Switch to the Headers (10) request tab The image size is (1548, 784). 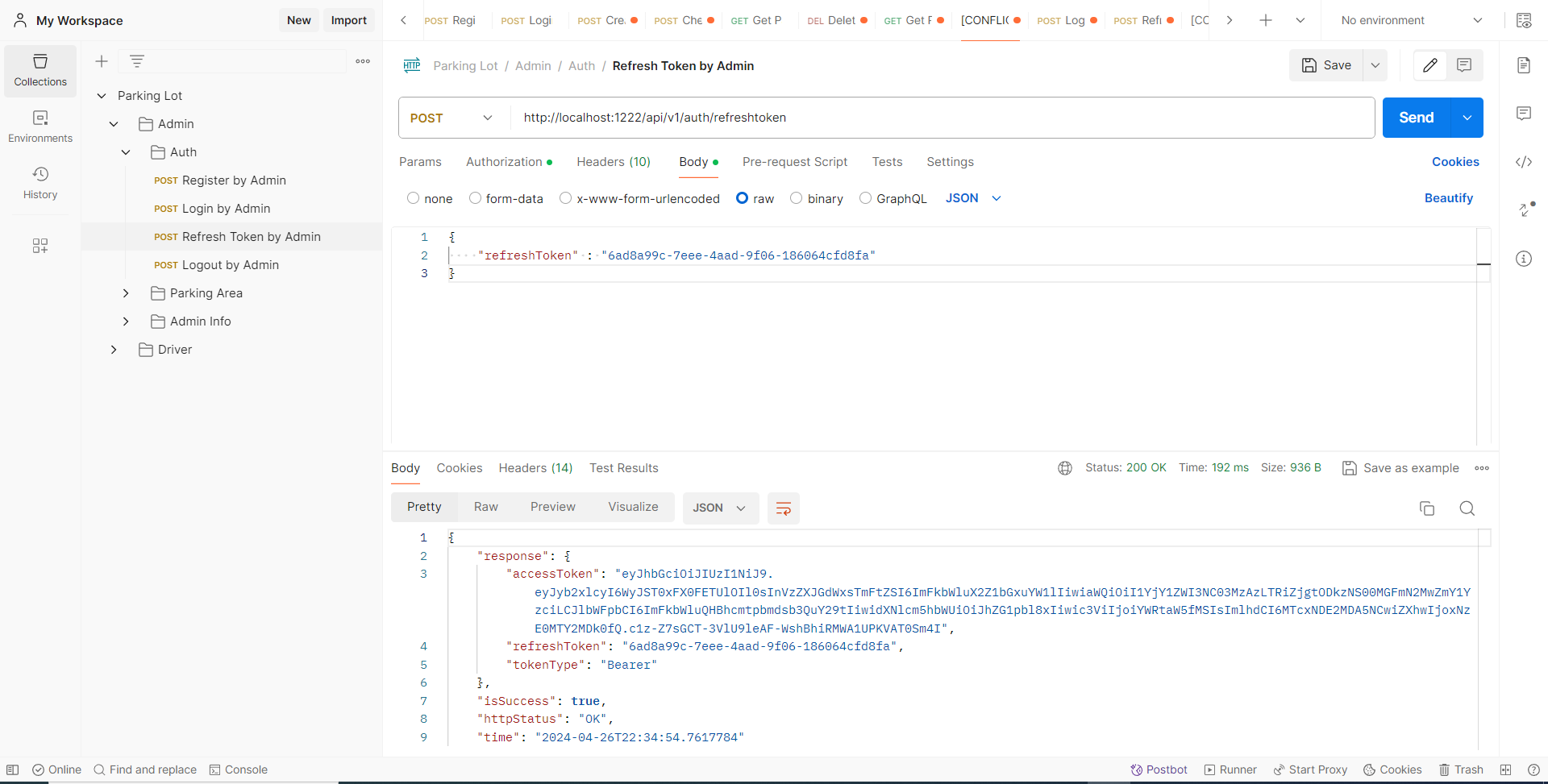tap(614, 162)
